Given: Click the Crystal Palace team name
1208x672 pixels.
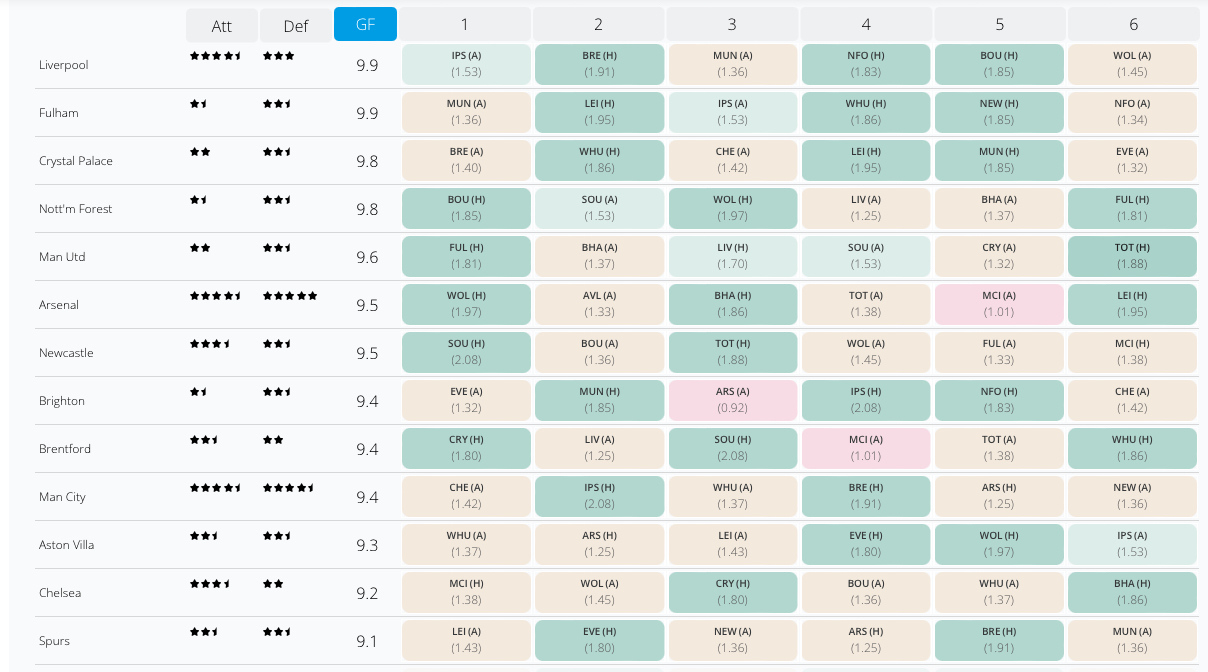Looking at the screenshot, I should [x=76, y=161].
